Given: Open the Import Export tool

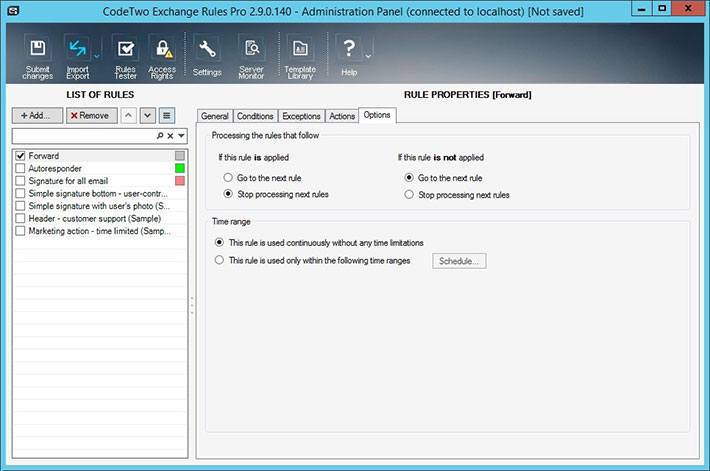Looking at the screenshot, I should [x=77, y=58].
